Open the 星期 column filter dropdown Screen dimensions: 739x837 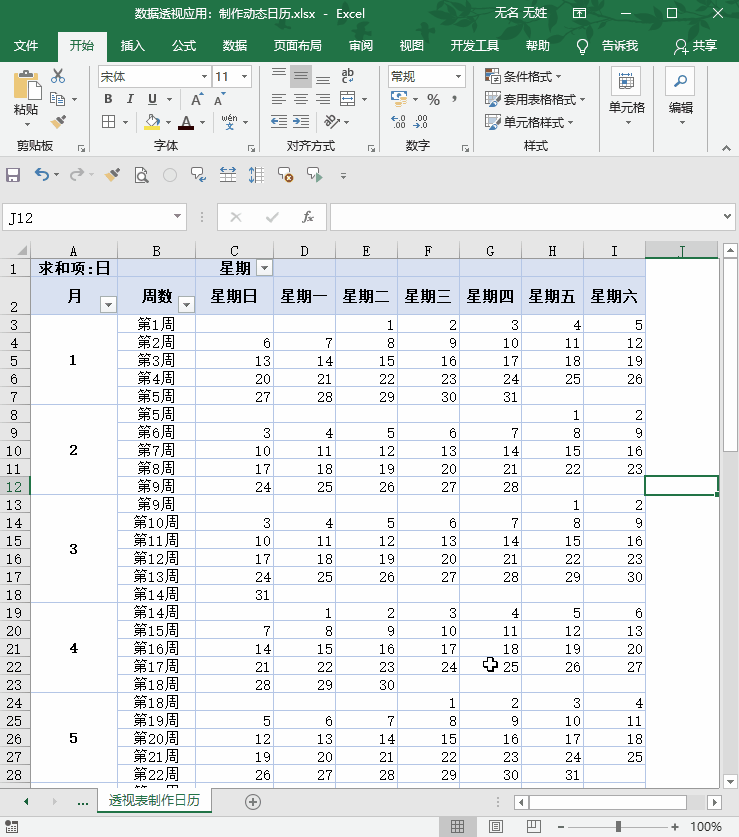tap(264, 268)
